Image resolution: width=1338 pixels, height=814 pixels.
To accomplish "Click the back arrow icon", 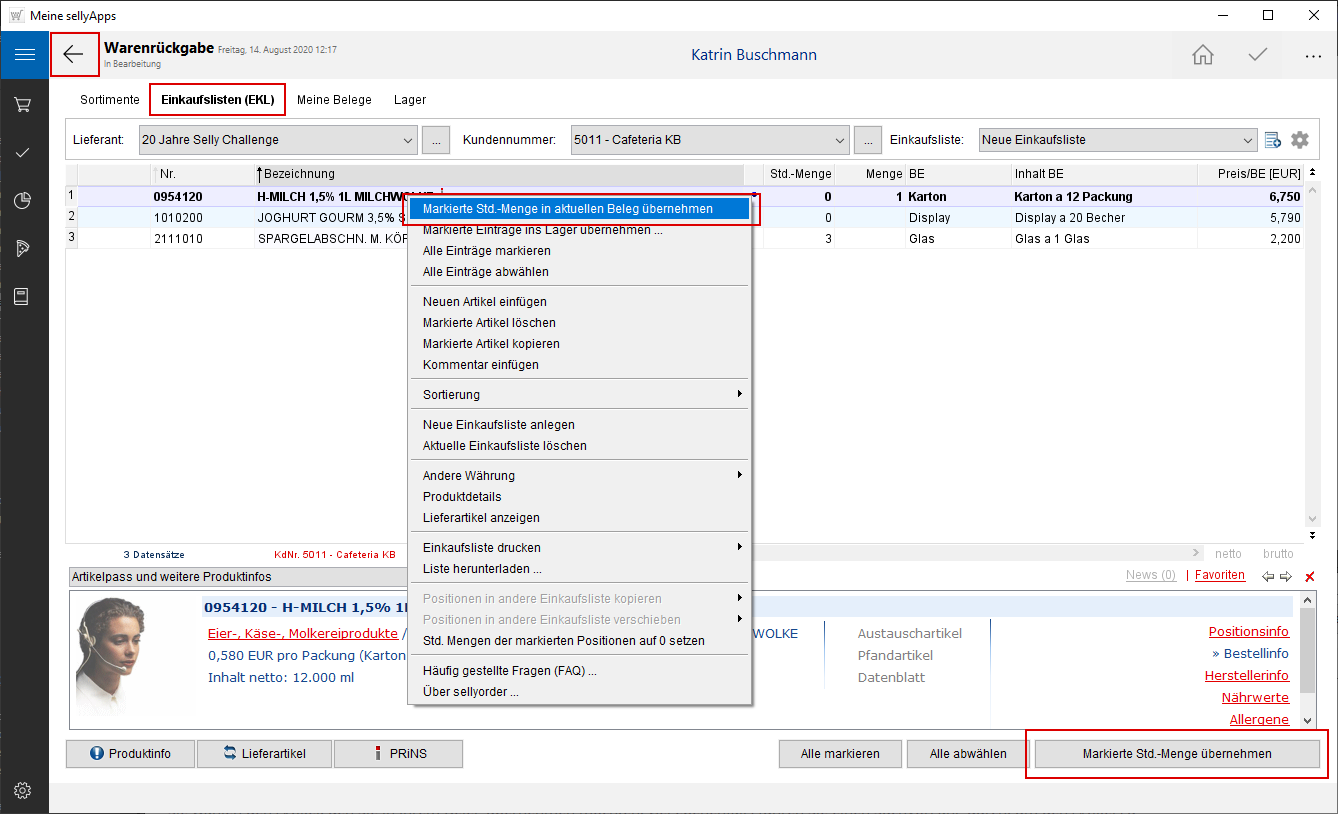I will point(74,55).
